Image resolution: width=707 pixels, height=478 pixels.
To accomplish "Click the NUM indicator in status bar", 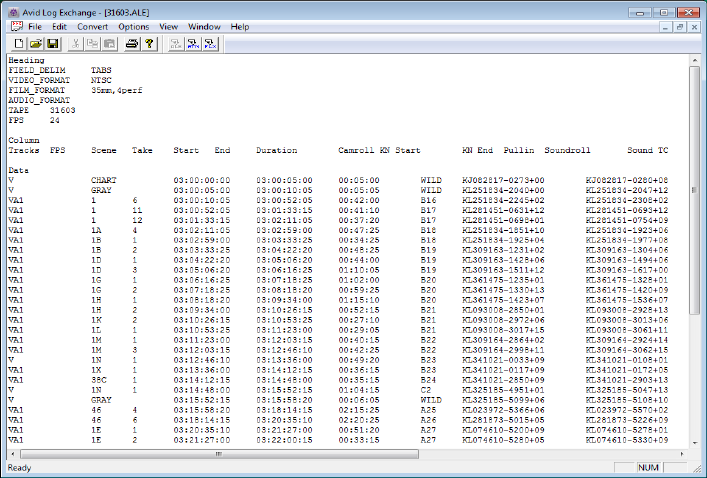I will pyautogui.click(x=648, y=468).
